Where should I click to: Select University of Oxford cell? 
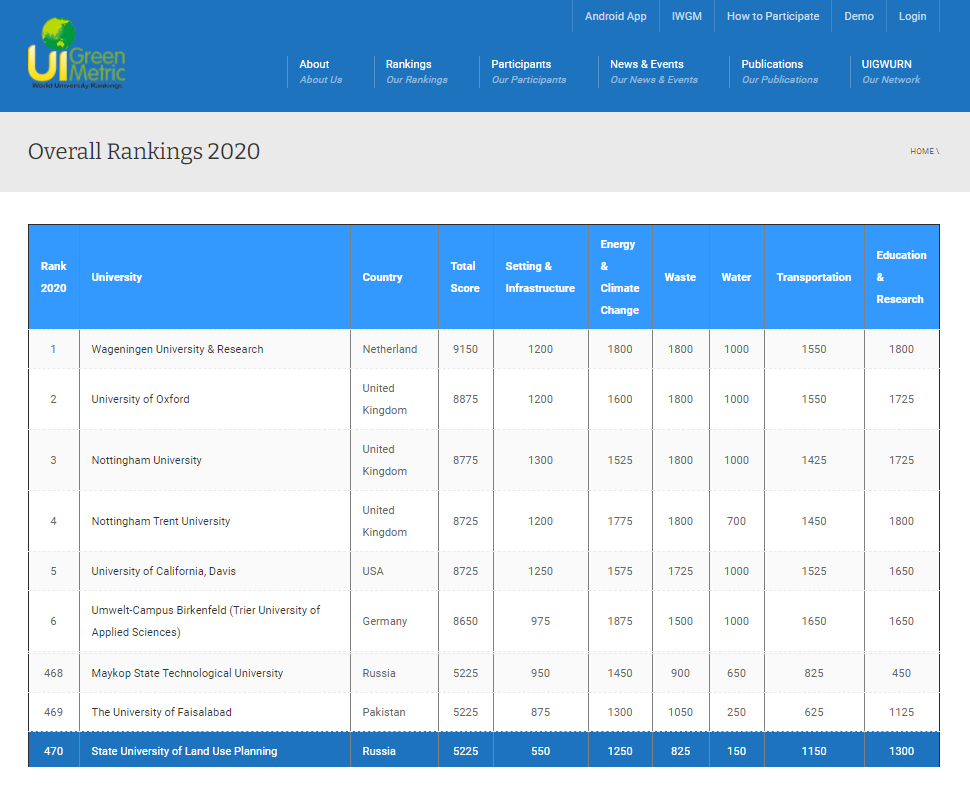[215, 399]
